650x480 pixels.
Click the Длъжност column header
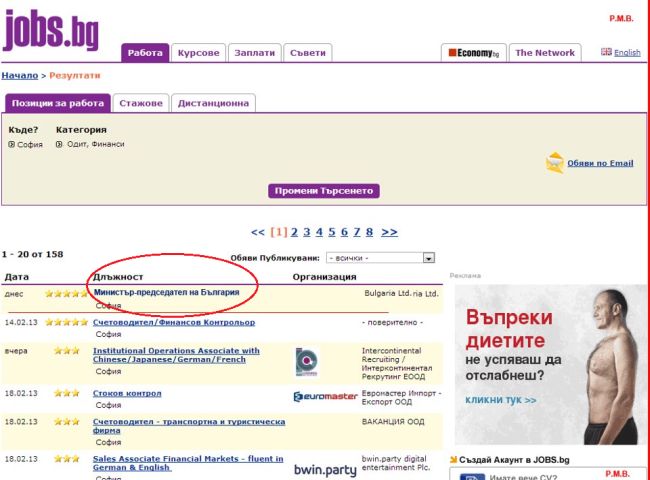click(x=118, y=277)
